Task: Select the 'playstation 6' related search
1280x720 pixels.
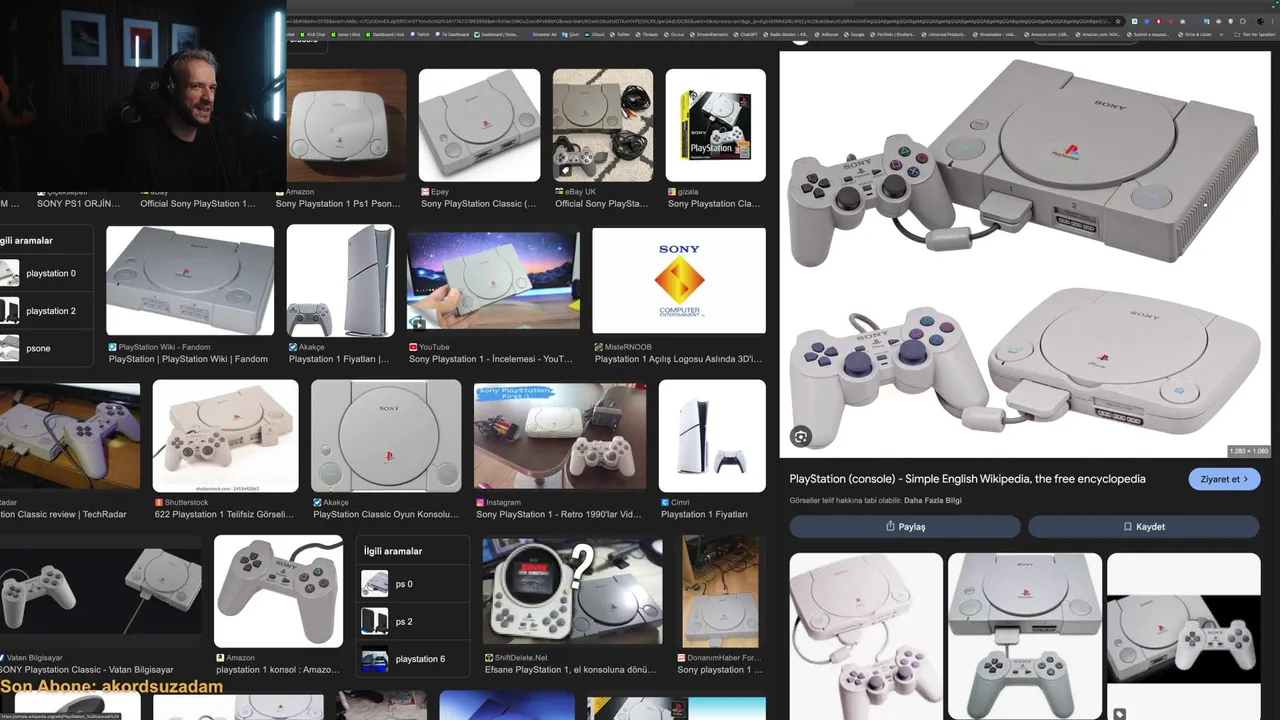Action: (413, 659)
